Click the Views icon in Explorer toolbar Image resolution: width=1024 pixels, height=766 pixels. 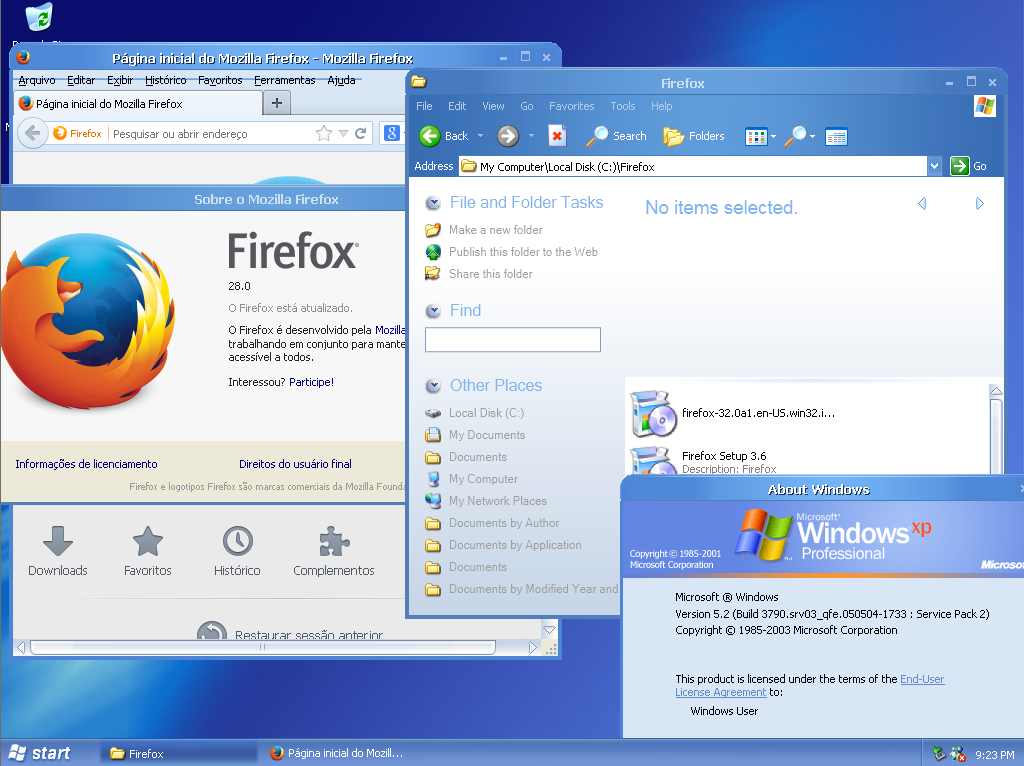point(756,136)
